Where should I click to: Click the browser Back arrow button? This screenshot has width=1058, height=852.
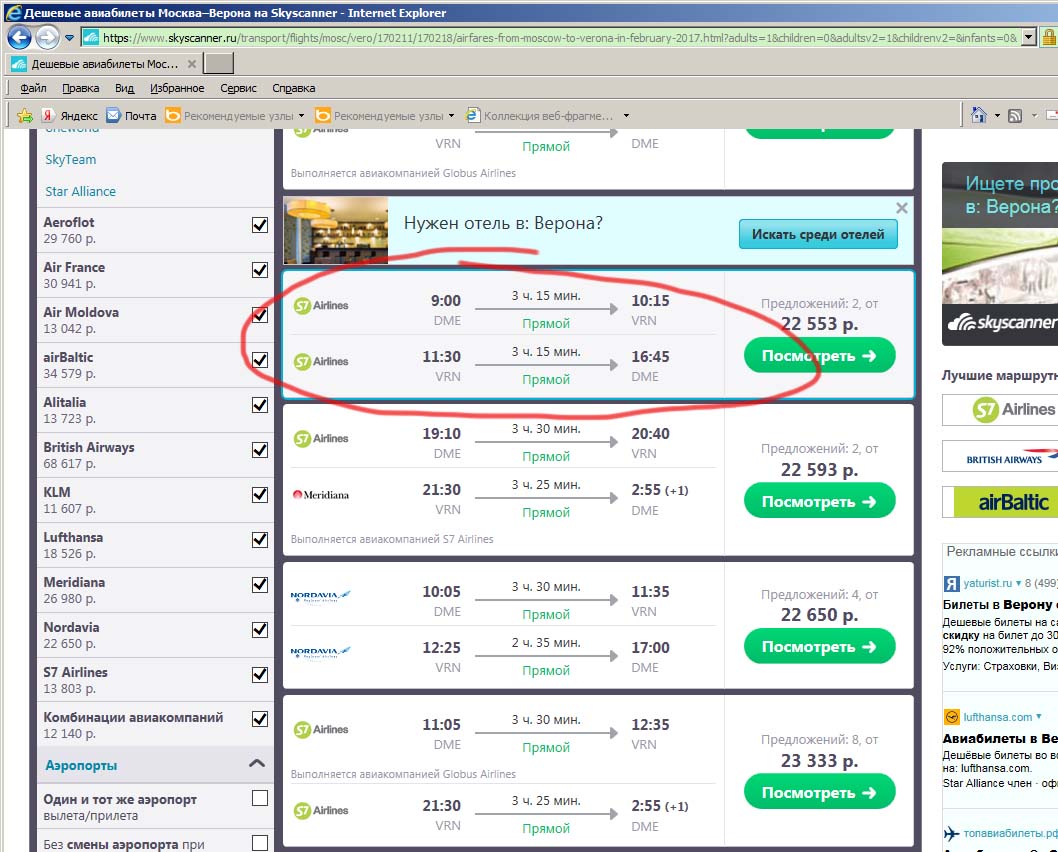coord(19,37)
